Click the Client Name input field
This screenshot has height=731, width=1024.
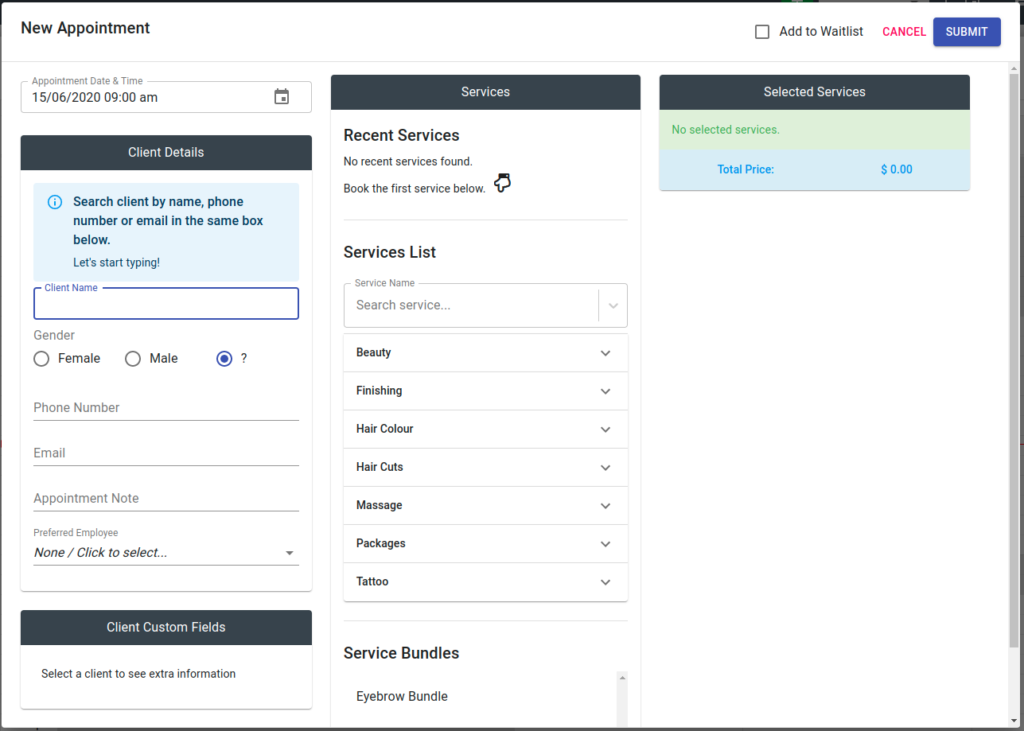click(x=165, y=303)
